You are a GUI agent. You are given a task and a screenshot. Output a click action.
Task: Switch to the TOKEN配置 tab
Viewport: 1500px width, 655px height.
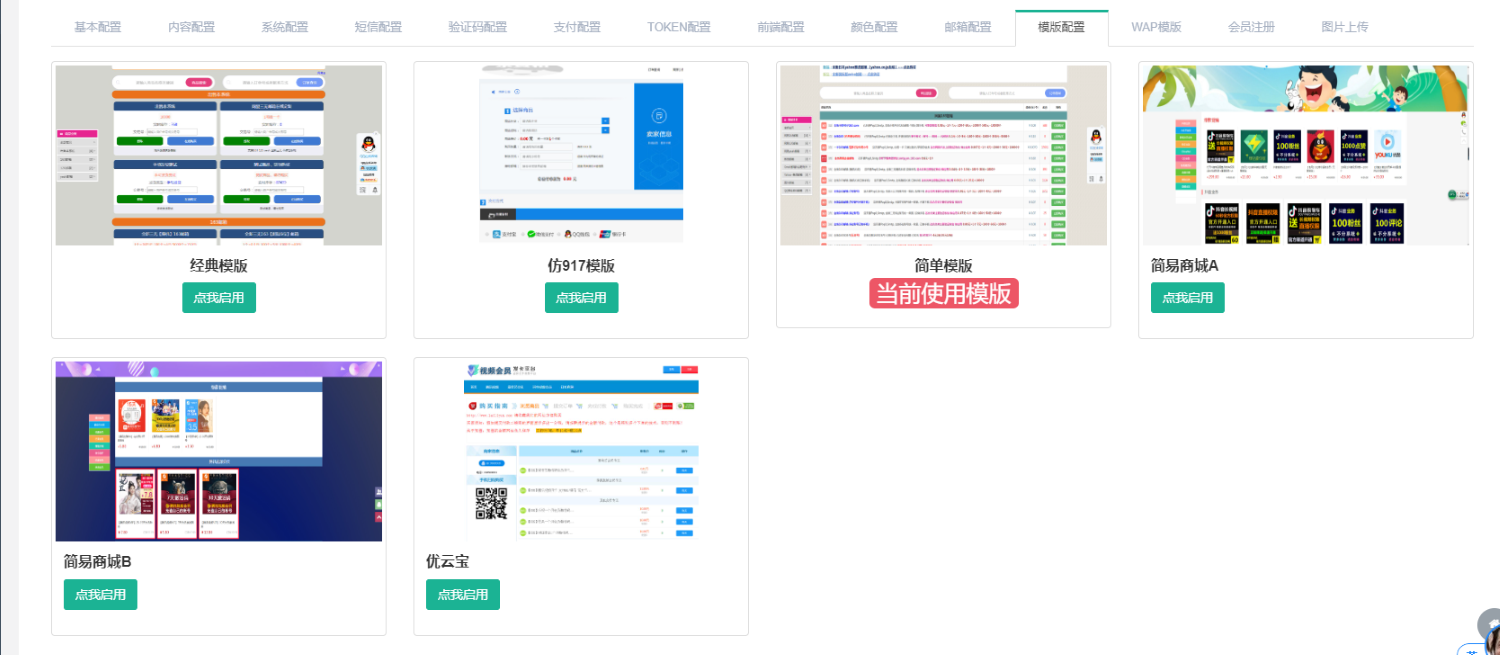[x=679, y=27]
